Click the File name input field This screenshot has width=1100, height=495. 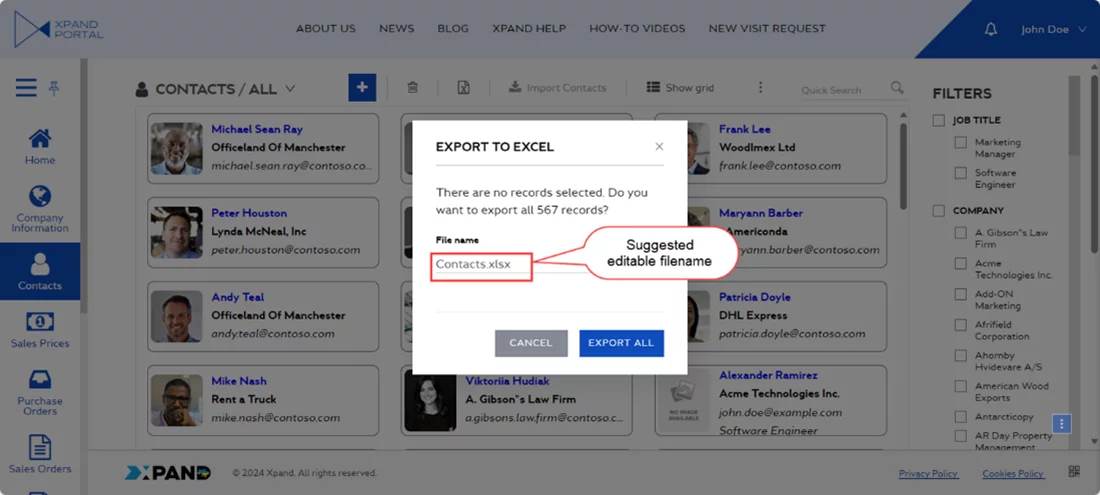tap(481, 265)
